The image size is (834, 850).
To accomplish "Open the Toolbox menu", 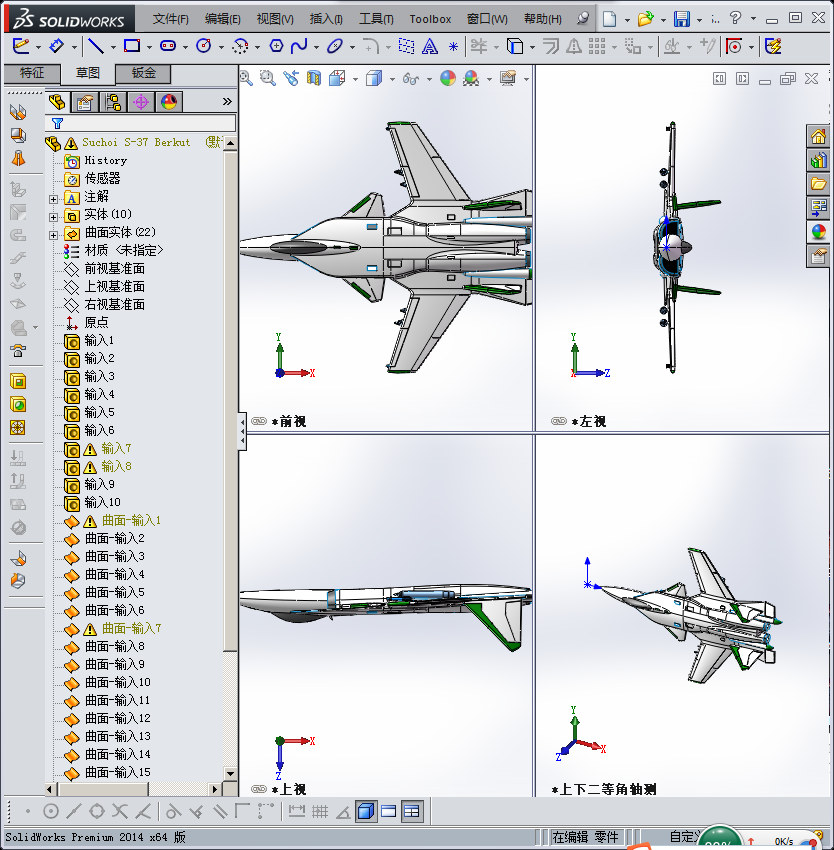I will coord(430,19).
